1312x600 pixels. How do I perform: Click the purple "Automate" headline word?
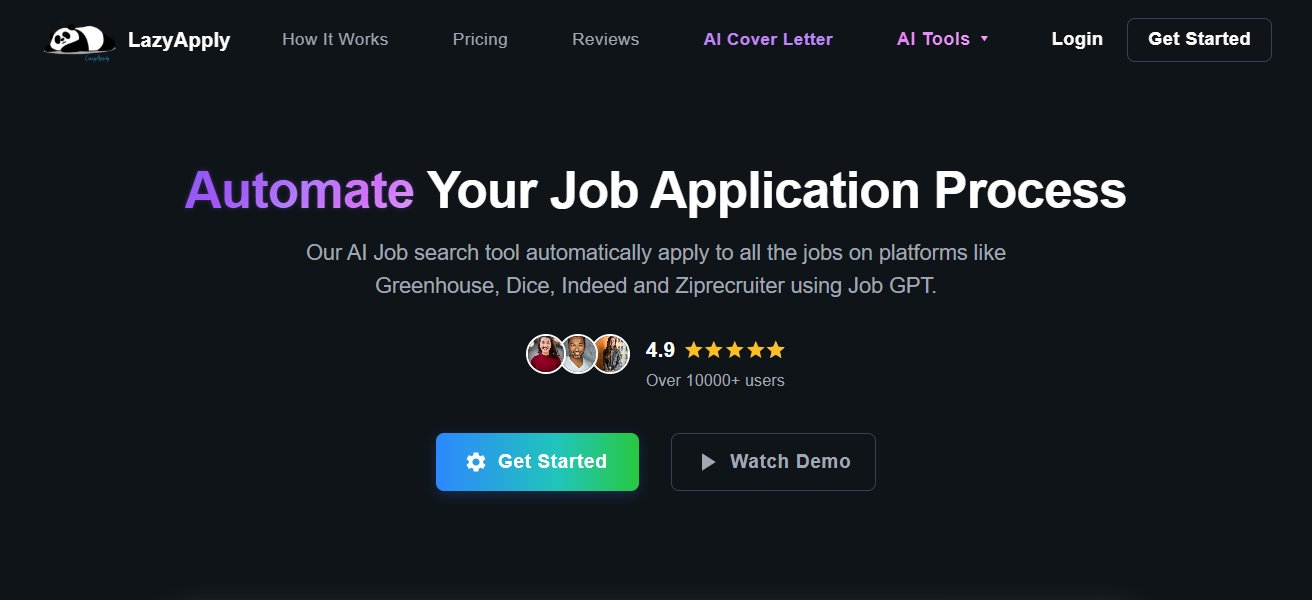pyautogui.click(x=299, y=190)
